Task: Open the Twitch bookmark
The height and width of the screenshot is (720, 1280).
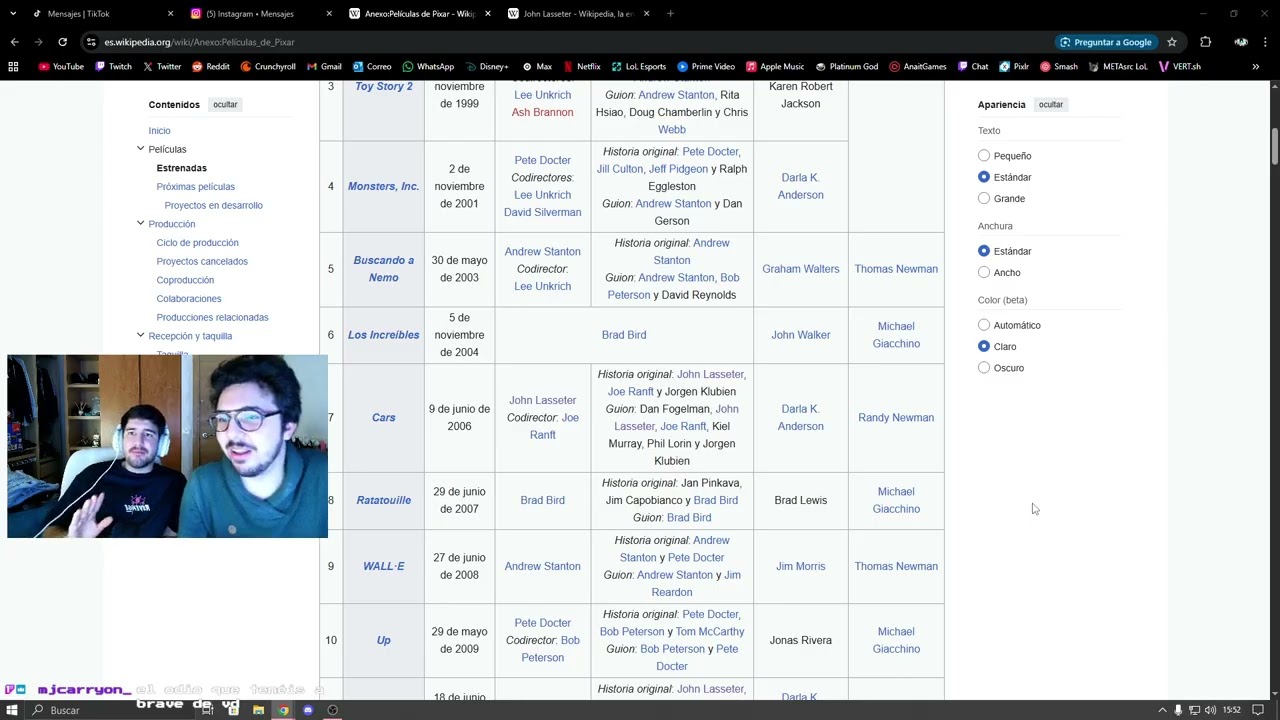Action: 113,66
